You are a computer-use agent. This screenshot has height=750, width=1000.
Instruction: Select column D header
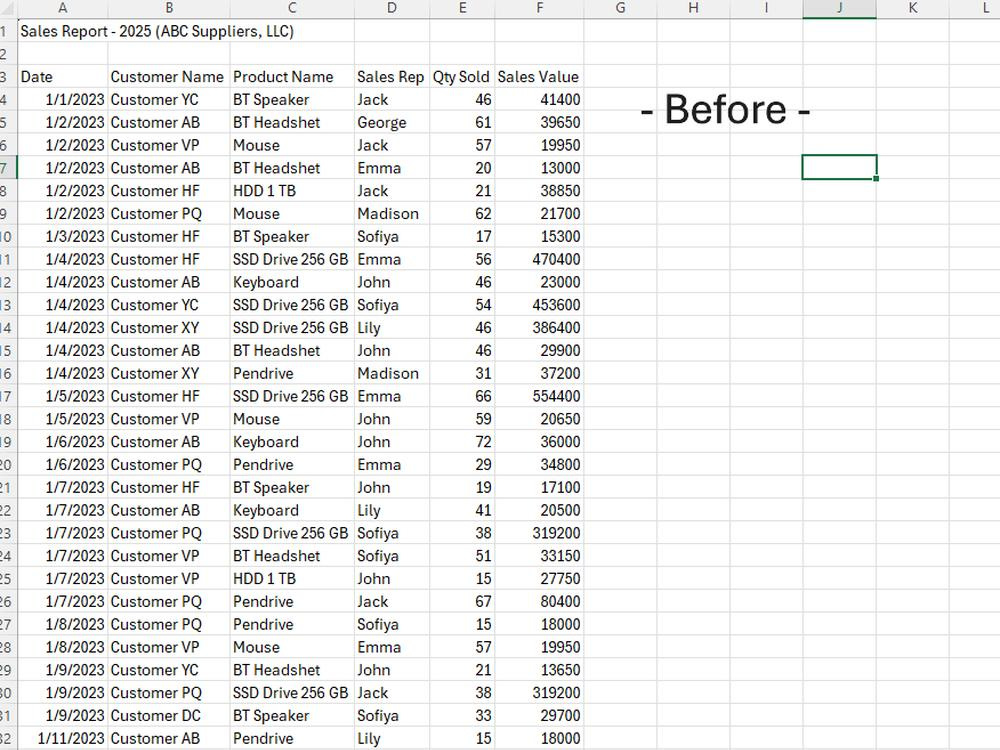(392, 8)
